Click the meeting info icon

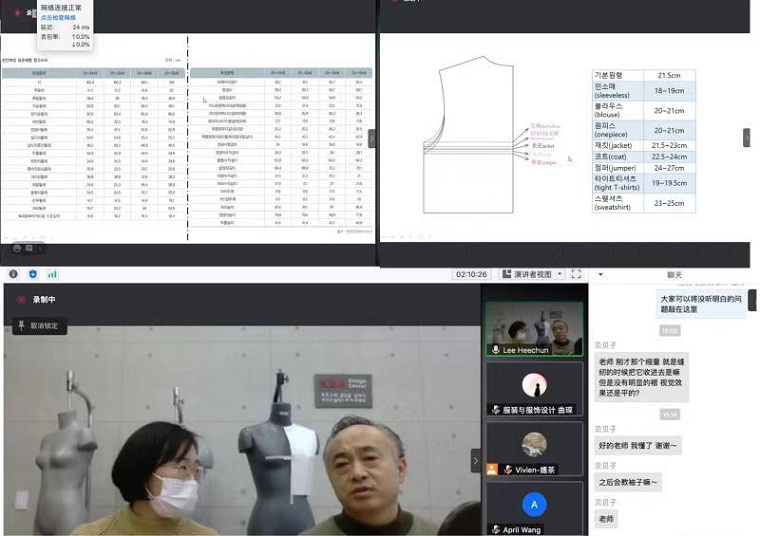point(13,274)
